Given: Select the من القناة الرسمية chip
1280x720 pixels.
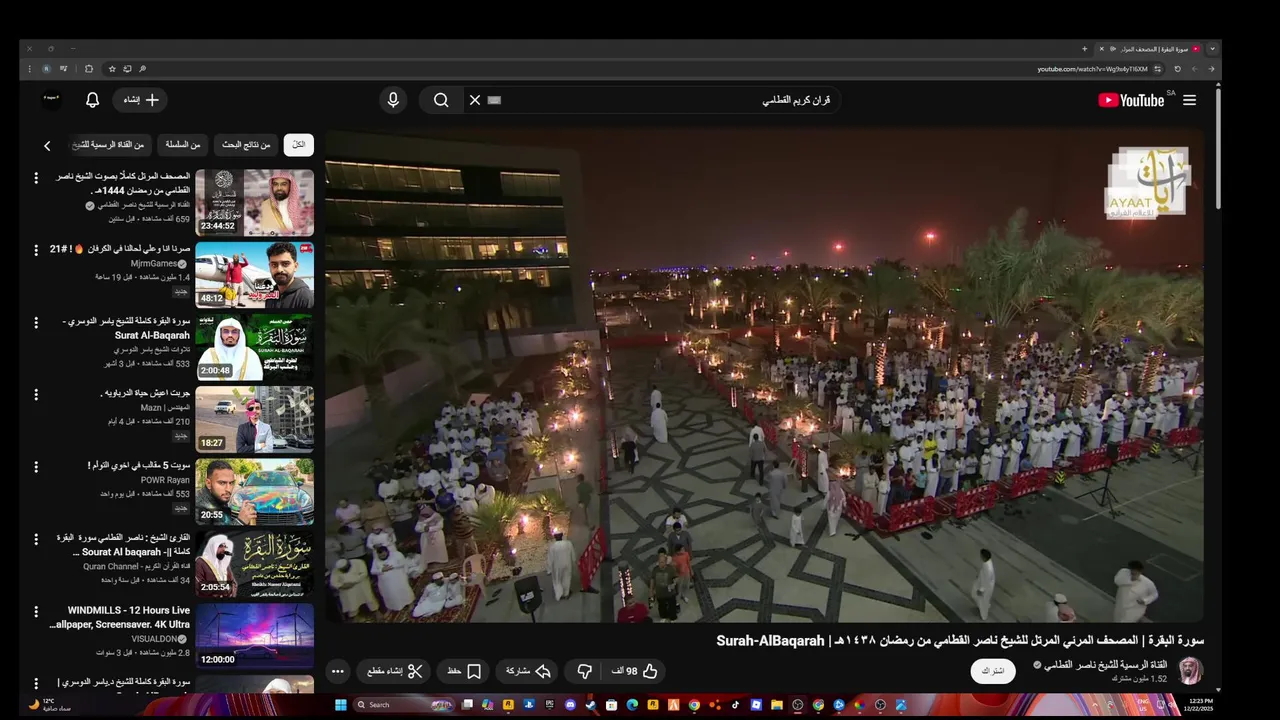Looking at the screenshot, I should tap(110, 145).
